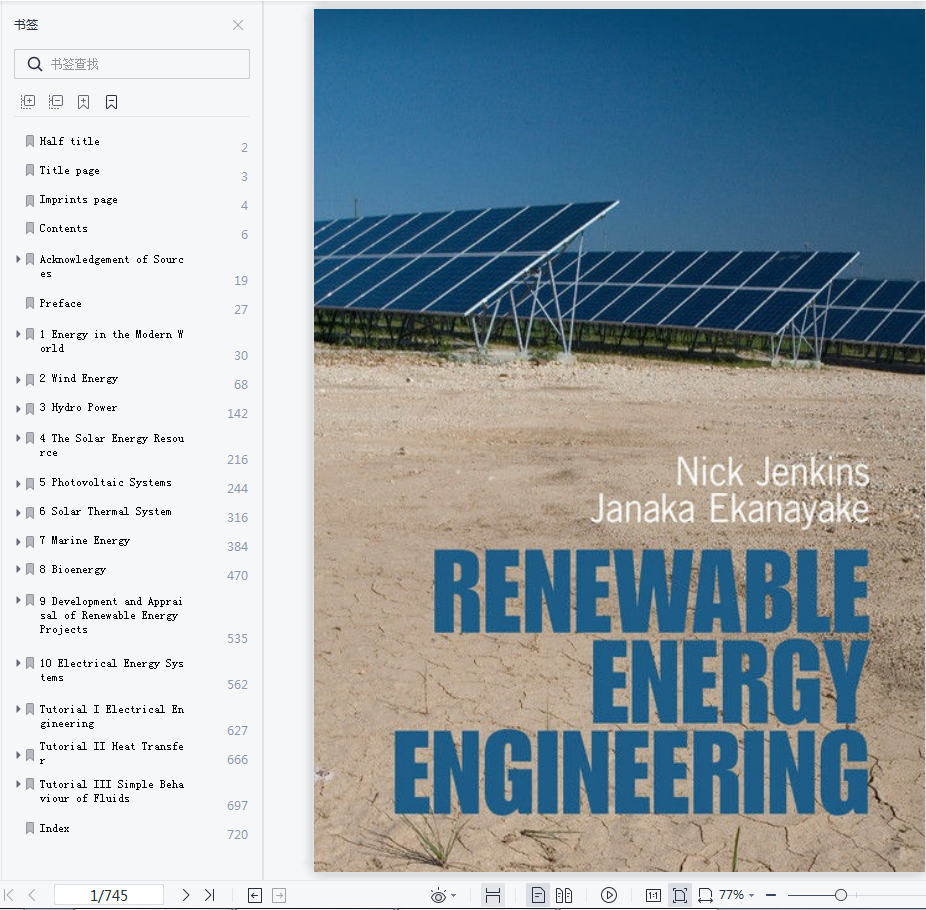
Task: Open the Imprints page bookmark
Action: tap(78, 200)
